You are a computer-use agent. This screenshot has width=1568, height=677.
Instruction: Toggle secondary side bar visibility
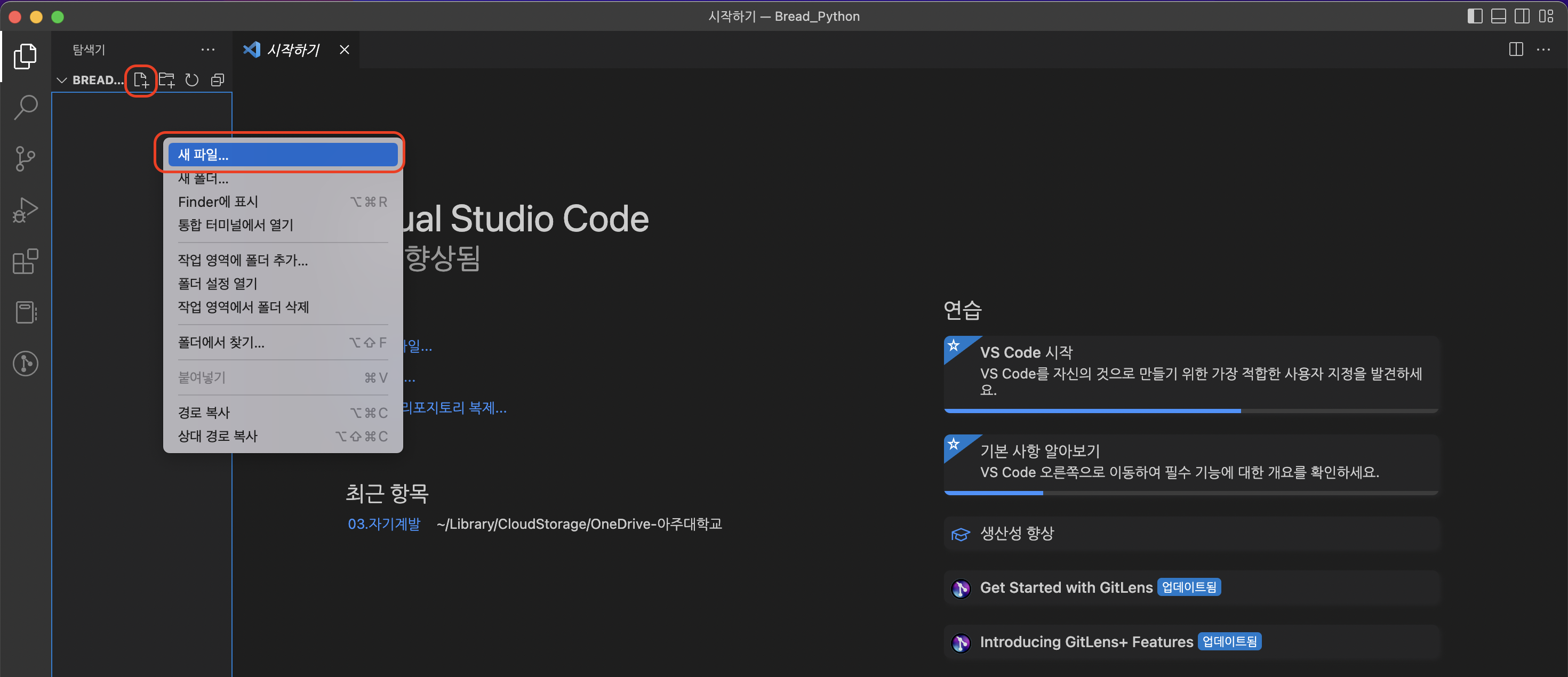click(x=1522, y=17)
